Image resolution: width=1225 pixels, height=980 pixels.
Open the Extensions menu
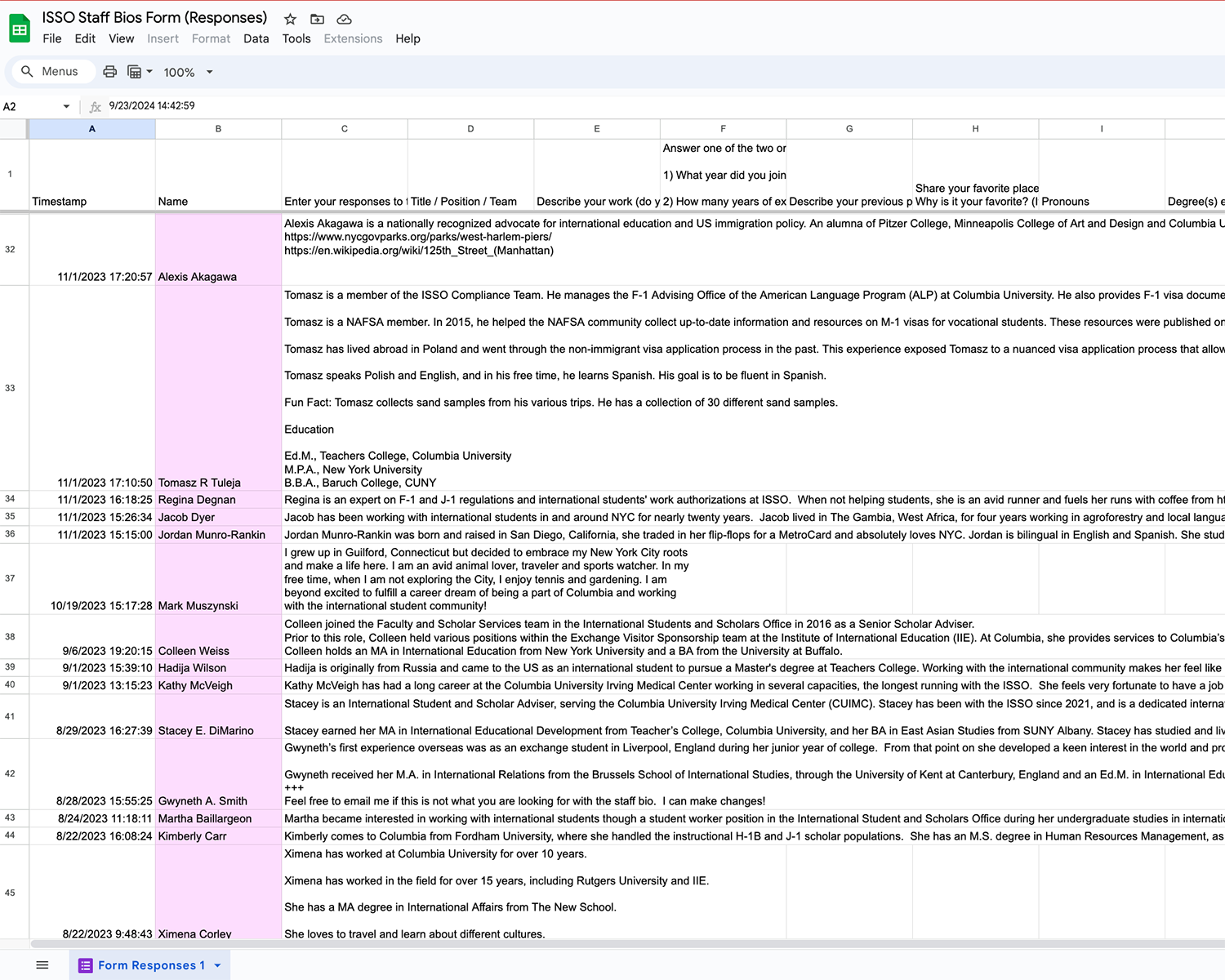(353, 38)
